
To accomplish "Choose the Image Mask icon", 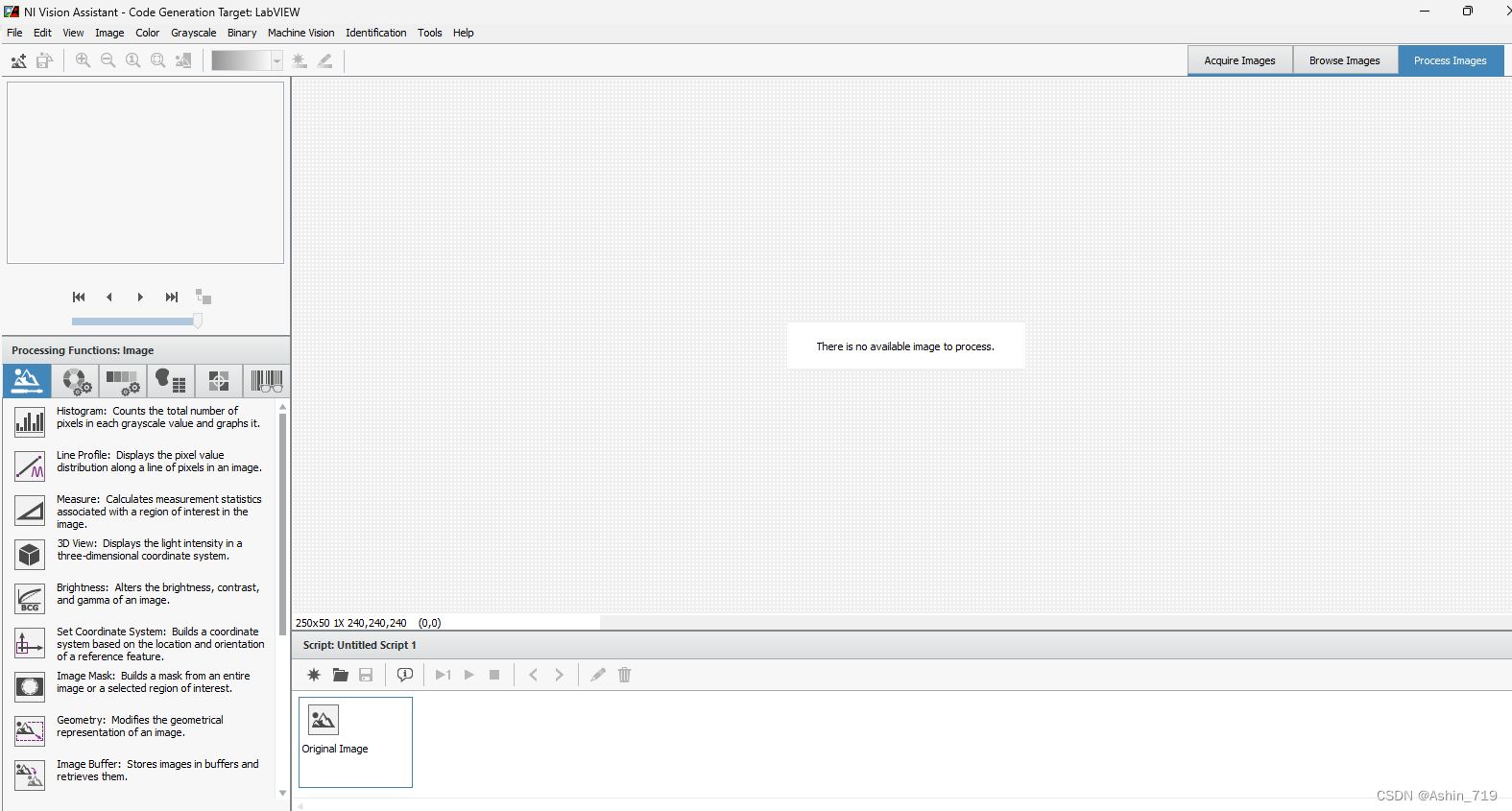I will [x=30, y=687].
